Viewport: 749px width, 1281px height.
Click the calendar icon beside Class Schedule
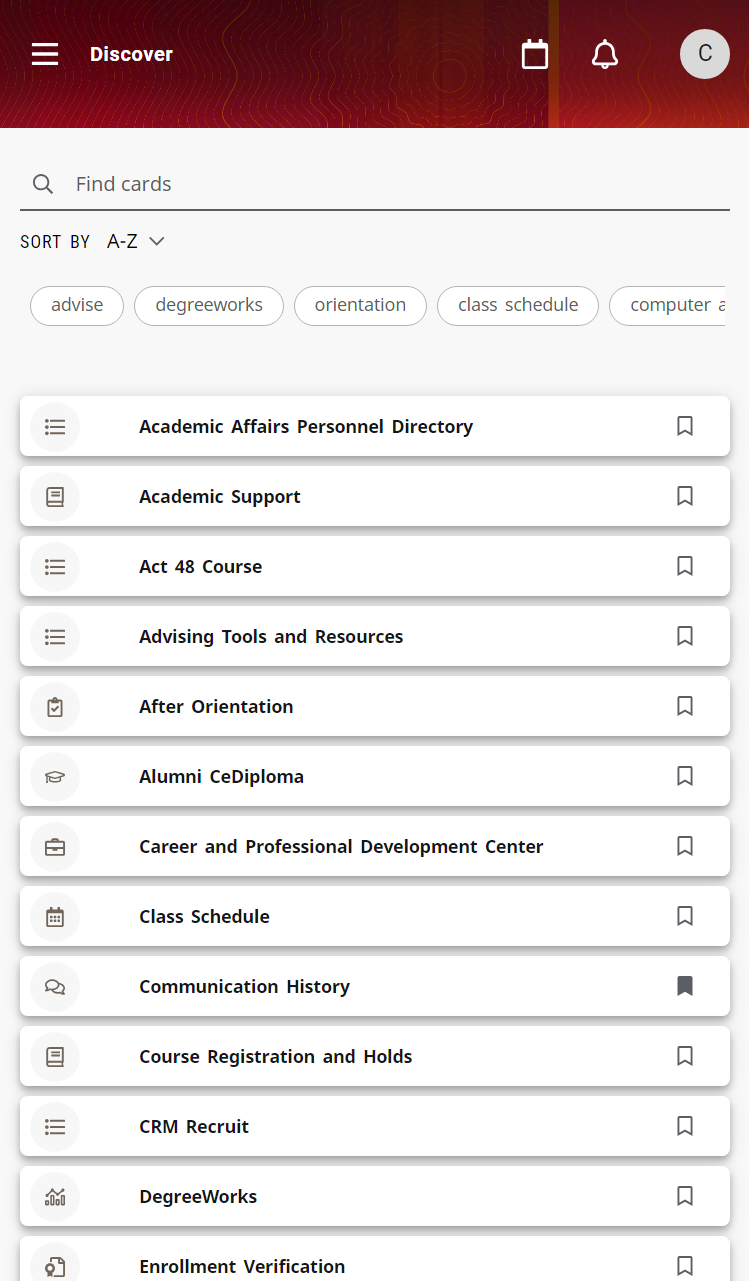click(x=55, y=917)
